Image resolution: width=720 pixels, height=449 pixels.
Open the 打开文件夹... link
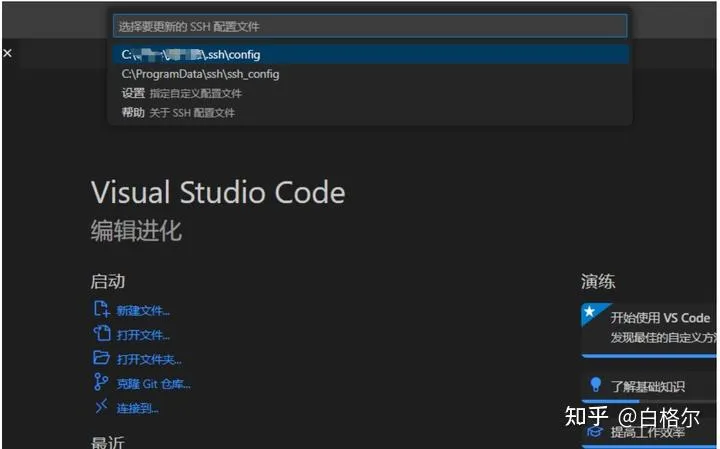pyautogui.click(x=149, y=359)
